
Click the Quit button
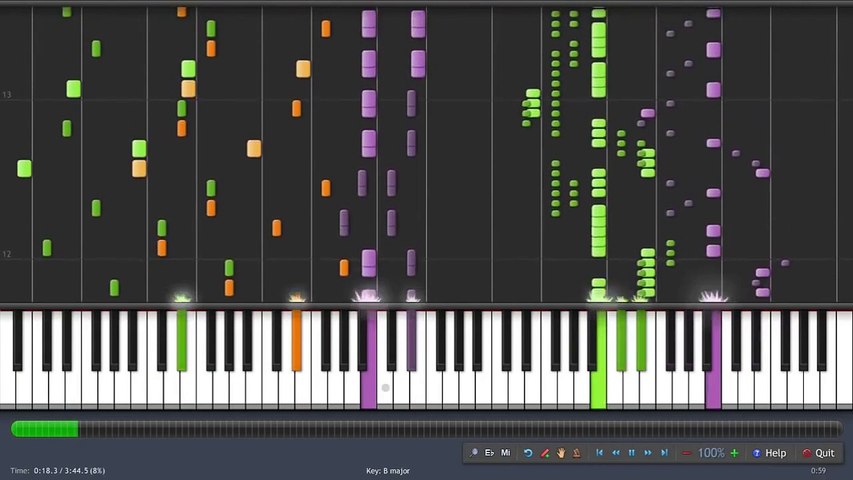[x=818, y=453]
